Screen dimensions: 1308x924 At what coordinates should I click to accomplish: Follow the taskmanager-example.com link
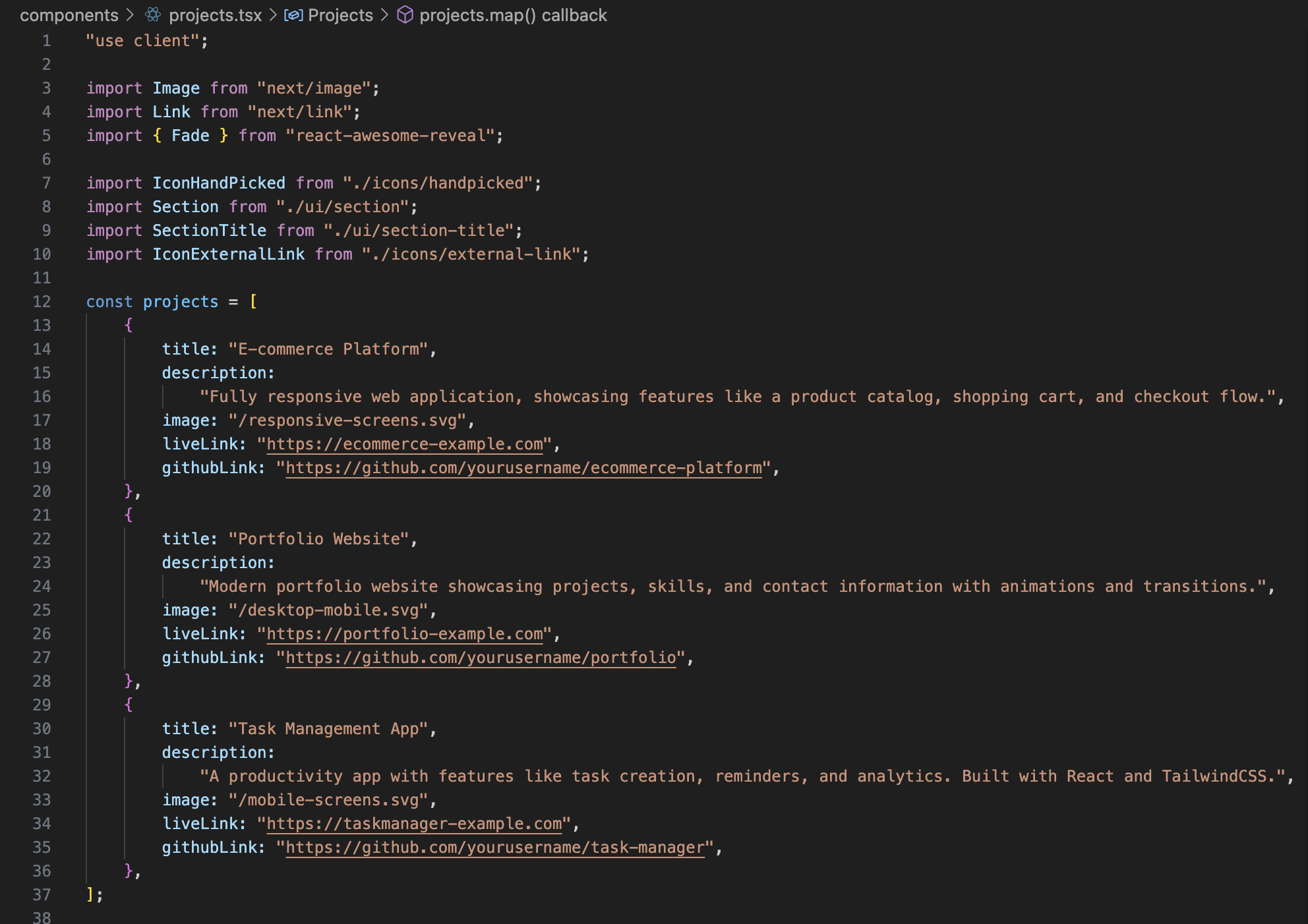tap(414, 824)
